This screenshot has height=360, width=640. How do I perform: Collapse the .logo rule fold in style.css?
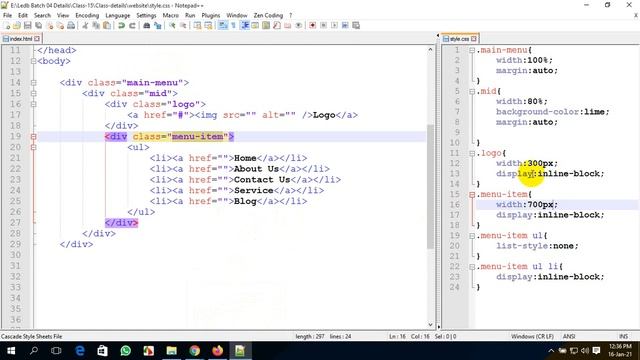pyautogui.click(x=472, y=153)
